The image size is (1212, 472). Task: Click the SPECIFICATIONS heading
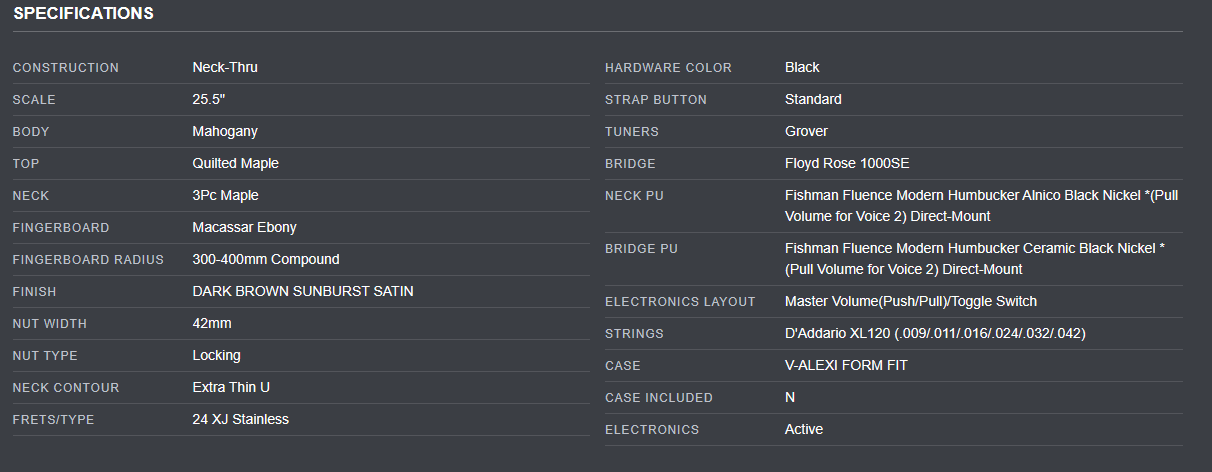pyautogui.click(x=83, y=14)
